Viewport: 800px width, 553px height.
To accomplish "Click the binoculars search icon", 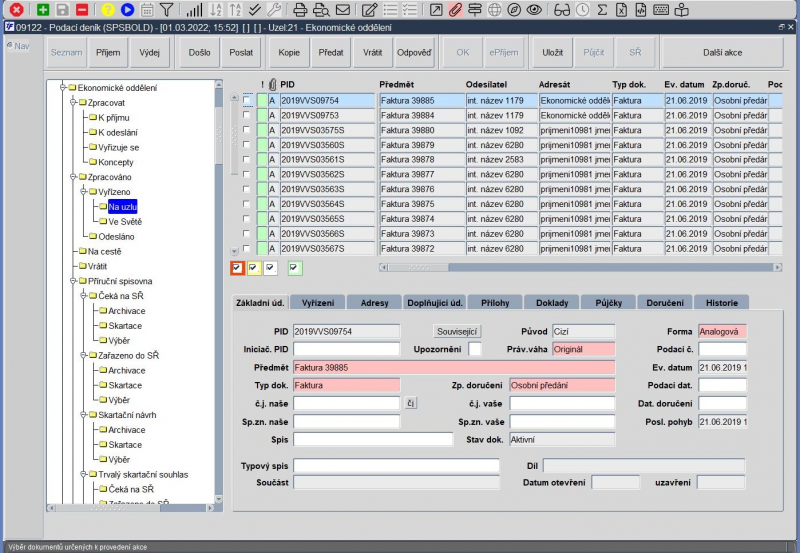I will click(562, 9).
